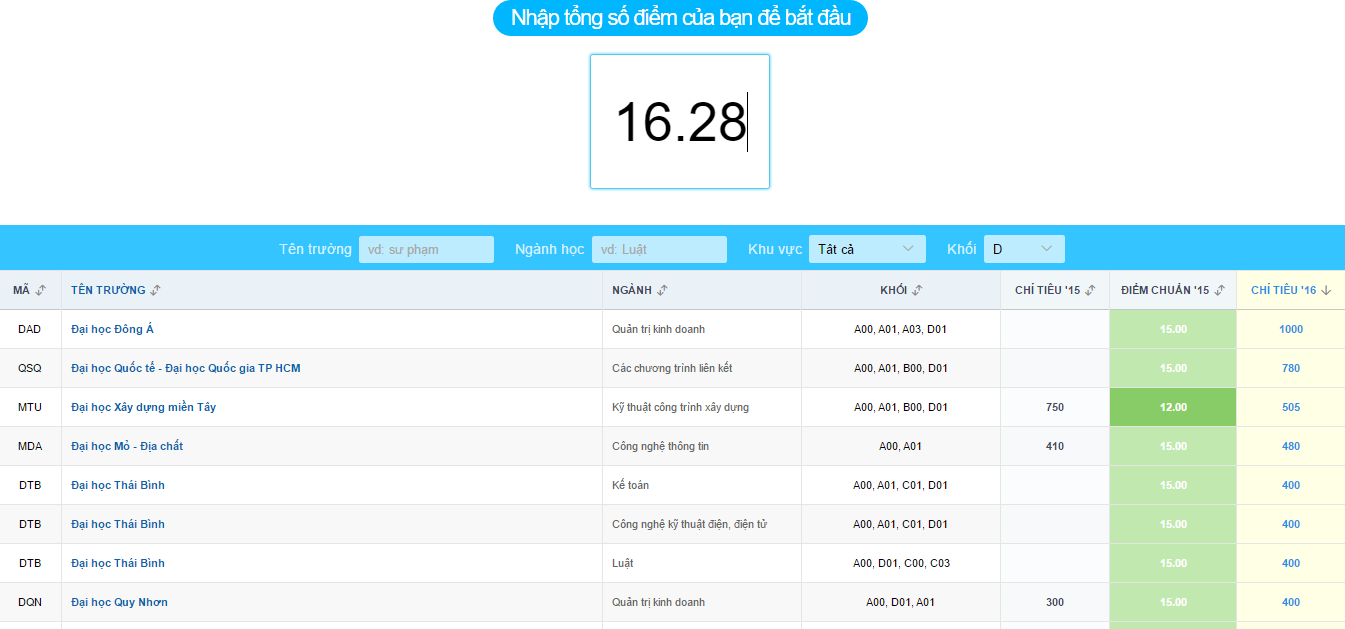Screen dimensions: 1345x629
Task: Click sort icon beside ĐIỂM CHUẨN '15 header
Action: coord(1218,290)
